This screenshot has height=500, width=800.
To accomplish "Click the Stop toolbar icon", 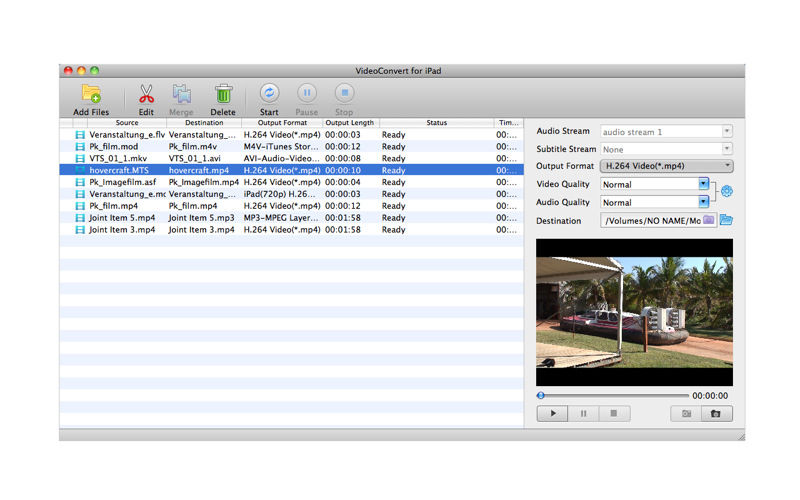I will tap(344, 93).
